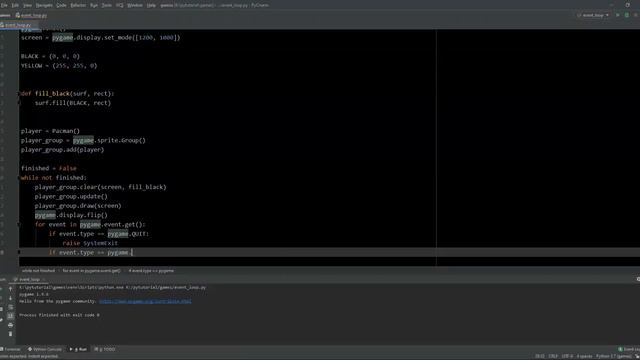Click the Print icon in Run console
Image resolution: width=640 pixels, height=360 pixels.
(11, 325)
